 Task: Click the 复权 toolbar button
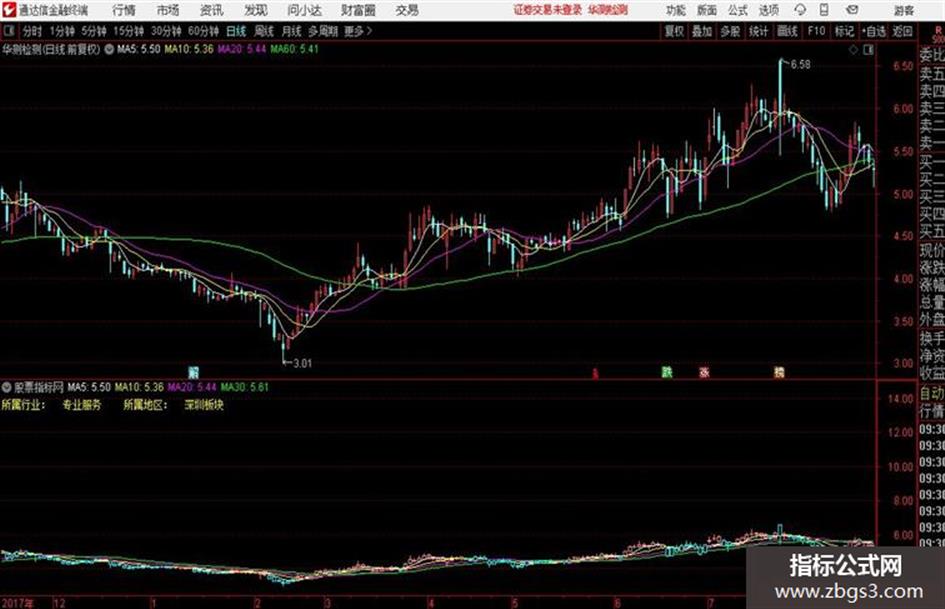(x=674, y=31)
